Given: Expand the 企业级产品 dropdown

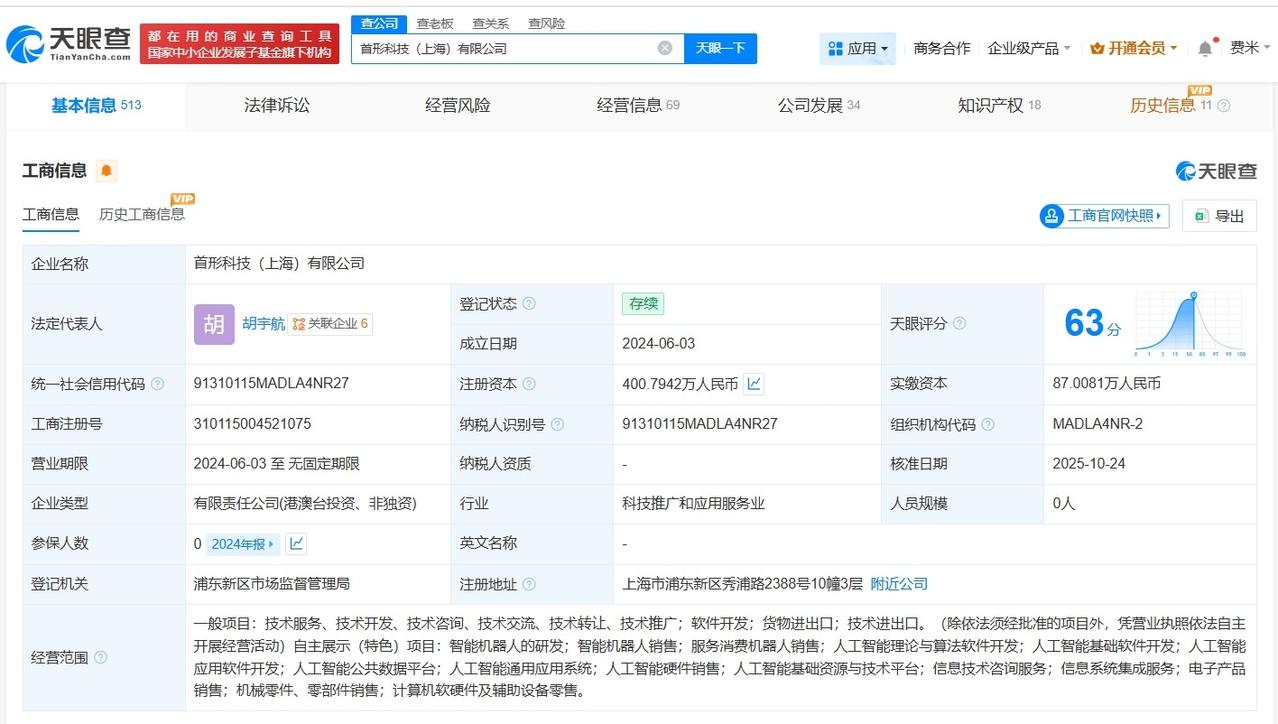Looking at the screenshot, I should point(1029,48).
